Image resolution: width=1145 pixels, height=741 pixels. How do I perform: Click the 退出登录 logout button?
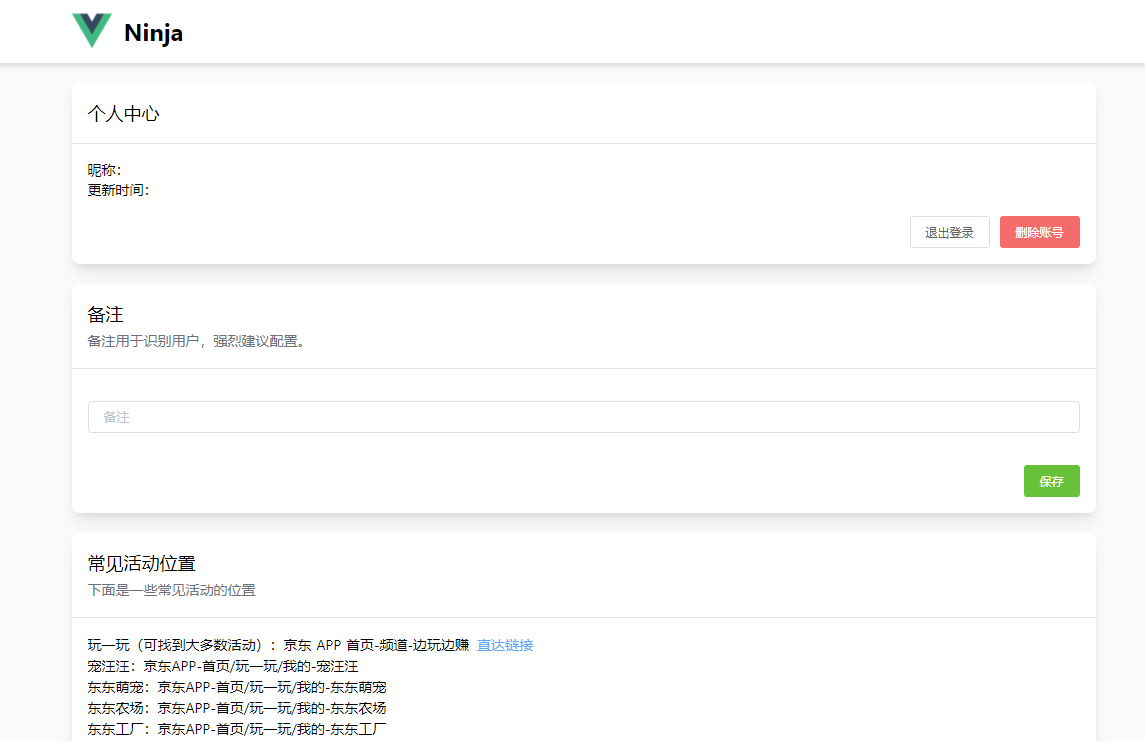pyautogui.click(x=949, y=232)
